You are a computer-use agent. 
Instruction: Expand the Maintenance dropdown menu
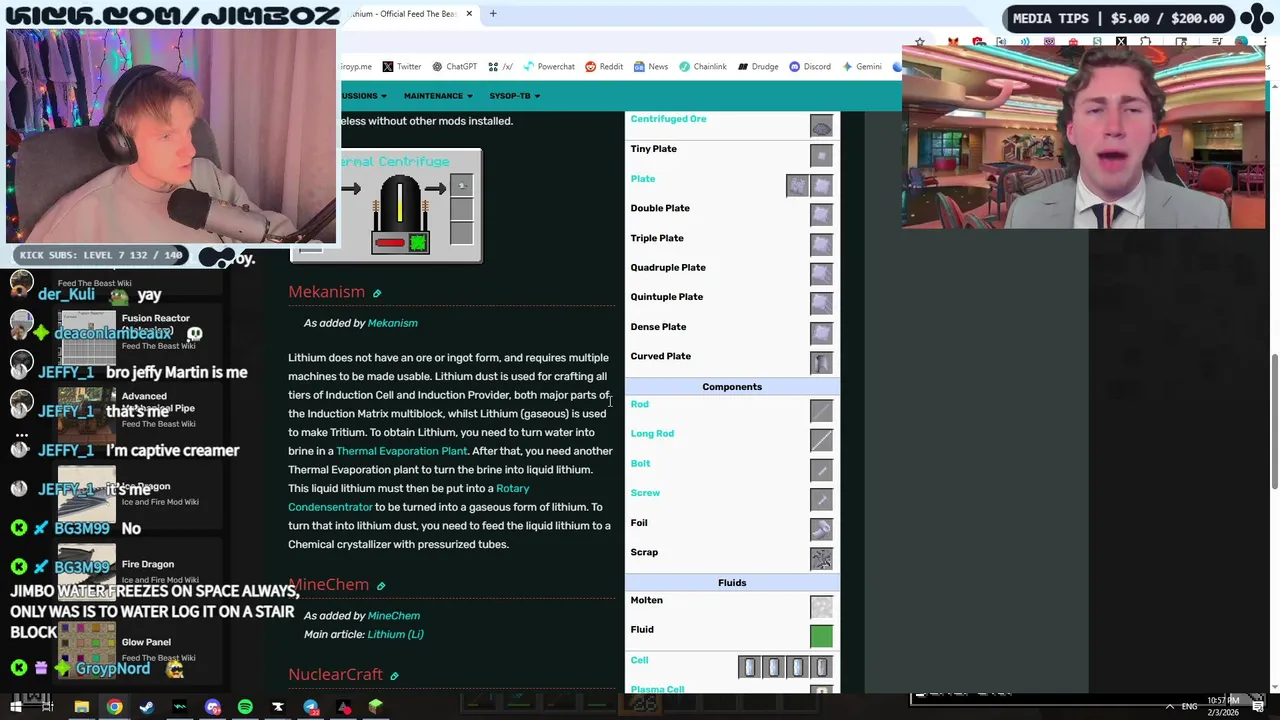coord(438,96)
